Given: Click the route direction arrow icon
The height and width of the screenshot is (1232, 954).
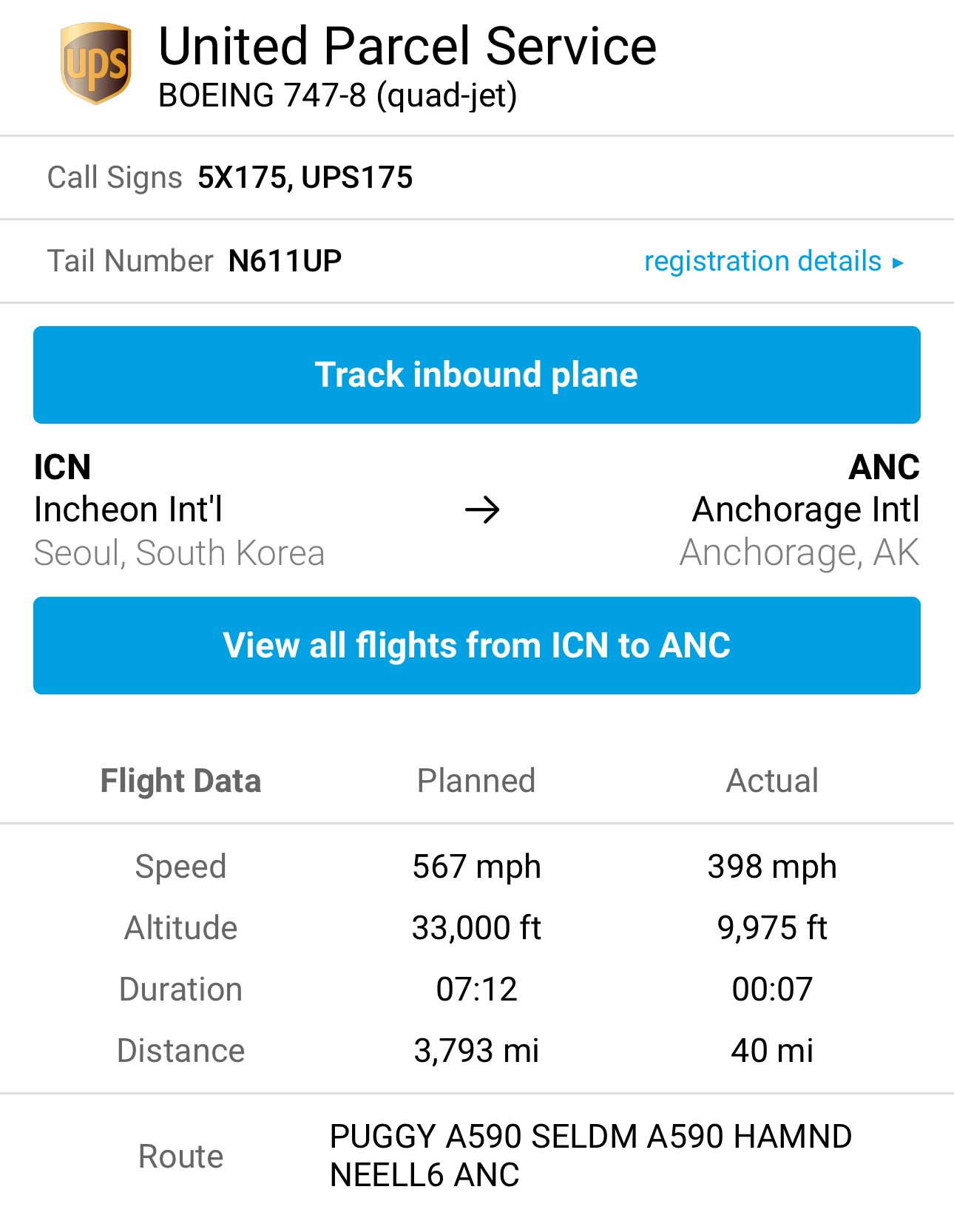Looking at the screenshot, I should pos(482,510).
